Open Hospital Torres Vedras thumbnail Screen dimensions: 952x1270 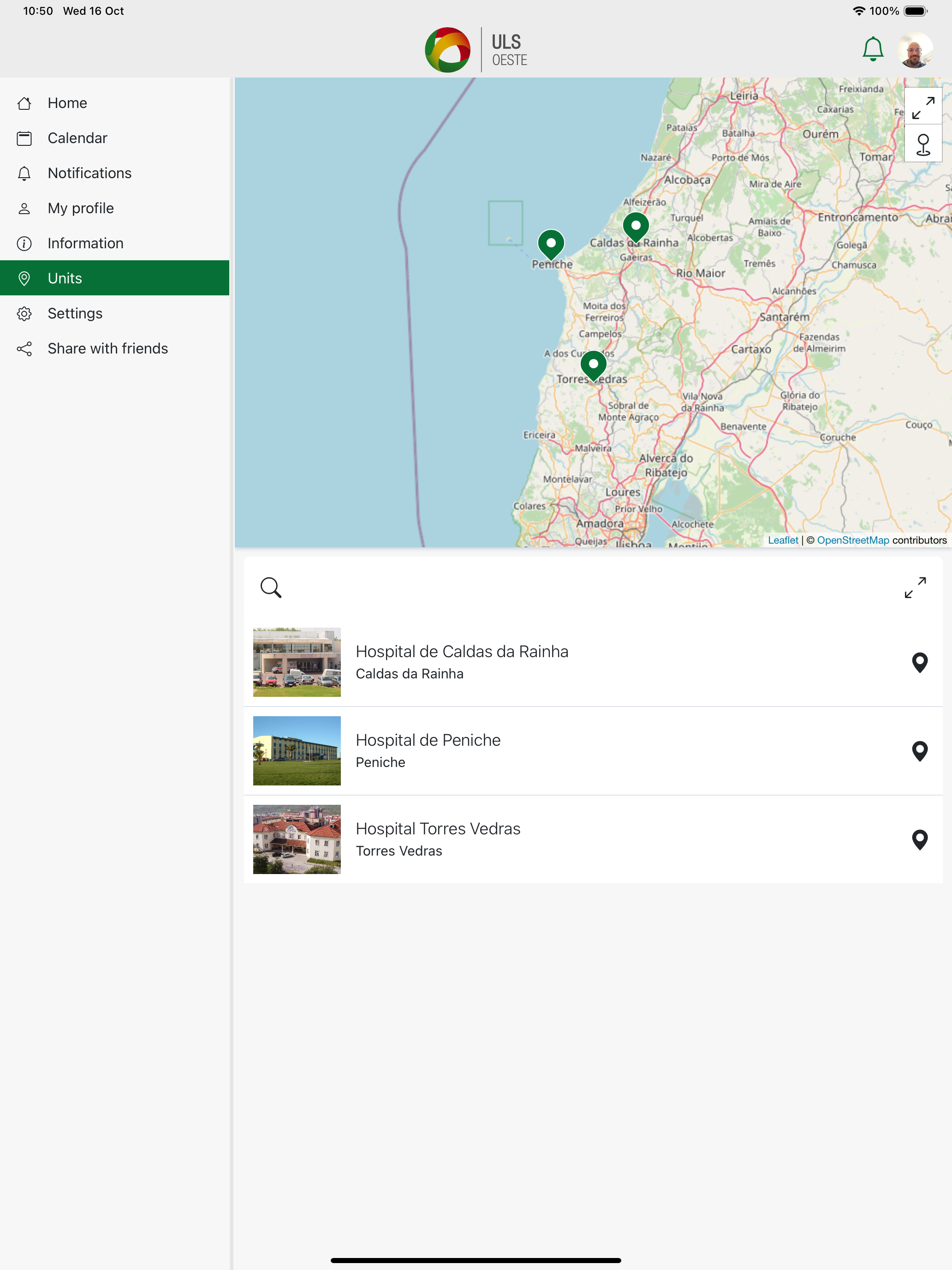click(297, 839)
